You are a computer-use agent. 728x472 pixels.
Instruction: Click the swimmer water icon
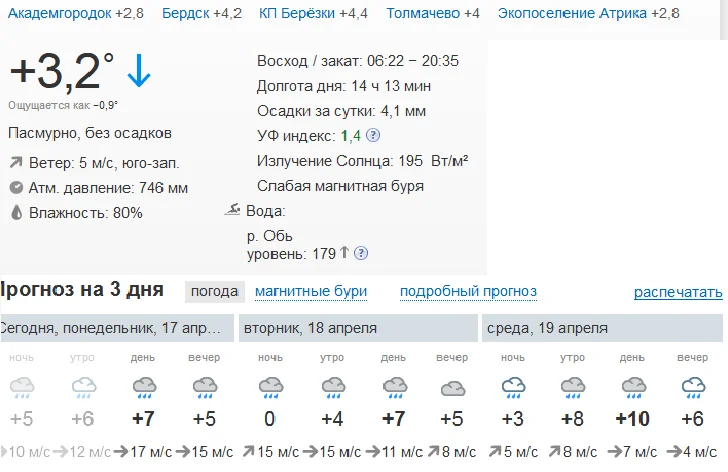pos(233,210)
